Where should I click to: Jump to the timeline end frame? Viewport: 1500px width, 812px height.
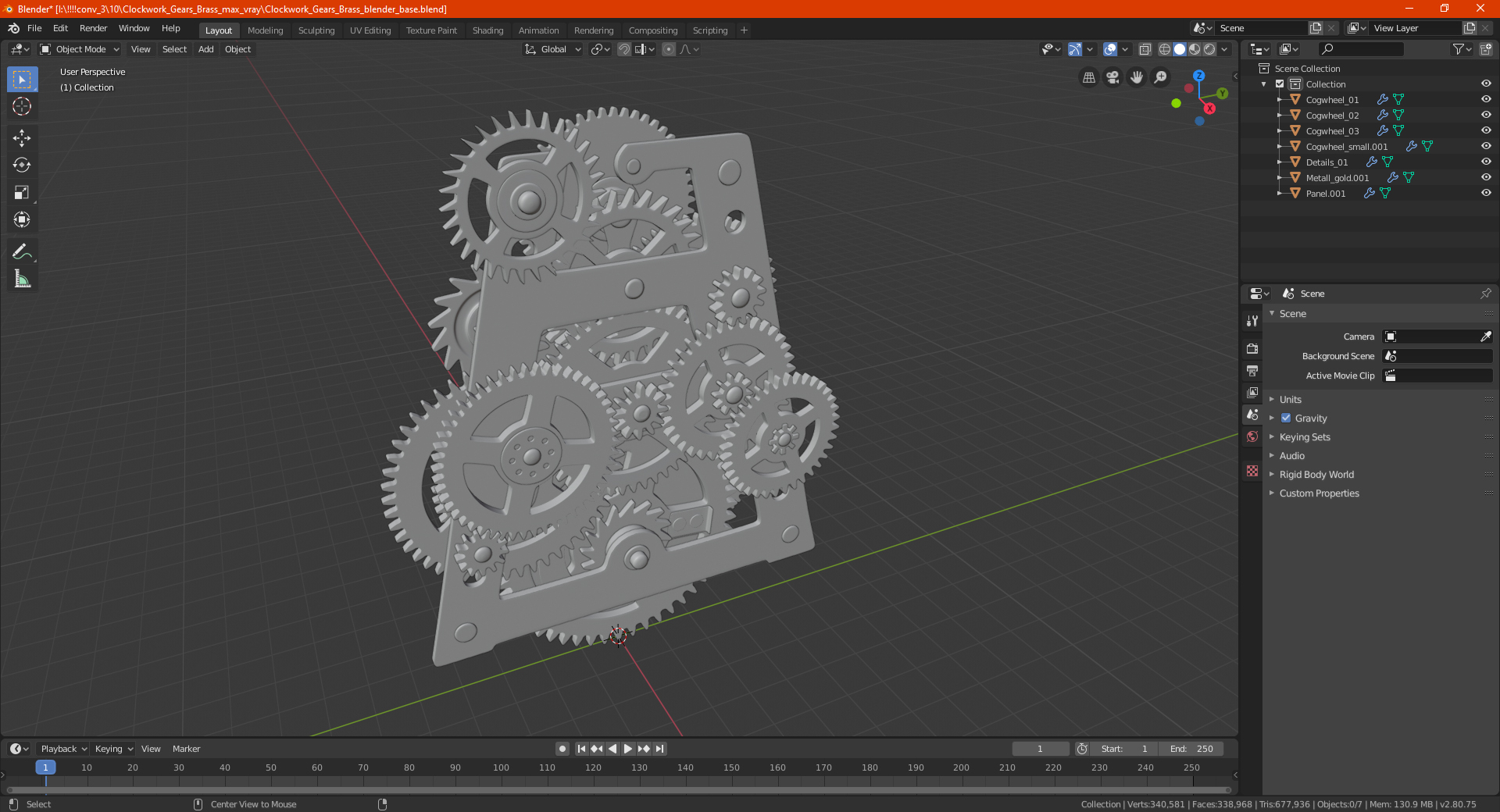click(x=659, y=749)
